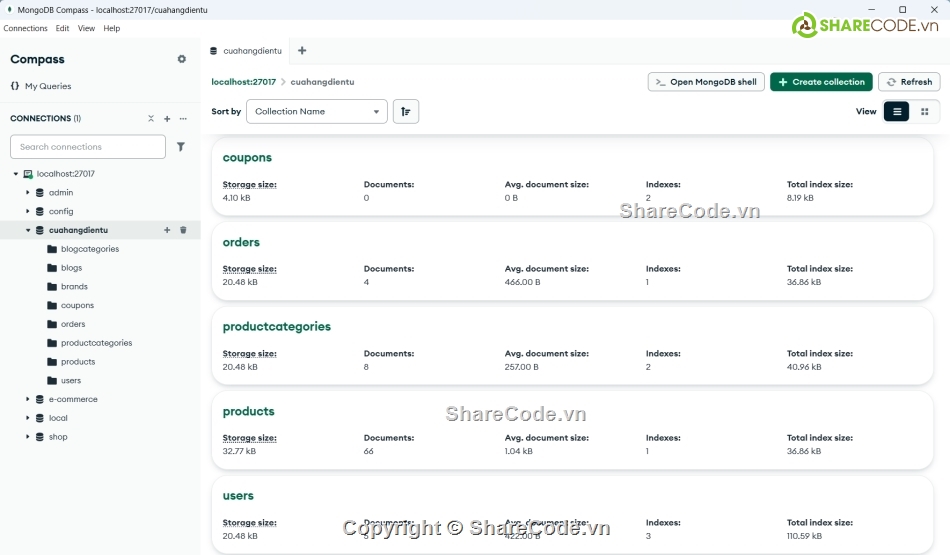
Task: Open coupons collection in sidebar tree
Action: coord(77,305)
